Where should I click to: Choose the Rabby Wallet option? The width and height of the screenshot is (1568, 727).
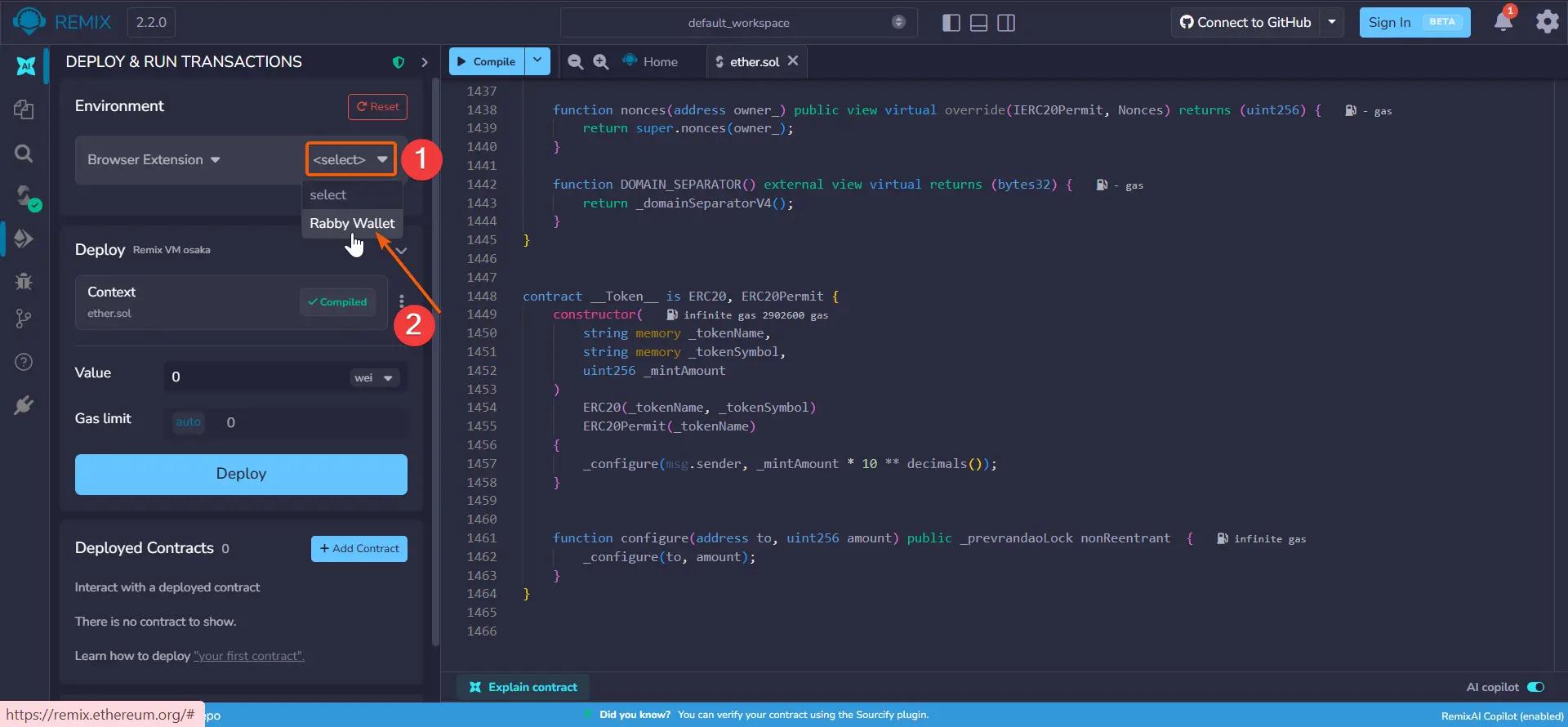tap(352, 223)
